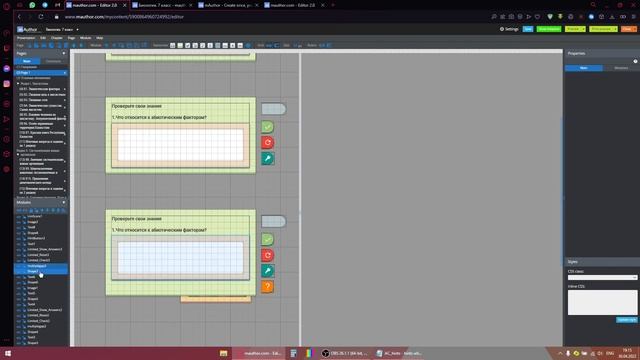Switch to the Commons tab in the Pages panel
Screen dimensions: 640x360
(53, 61)
